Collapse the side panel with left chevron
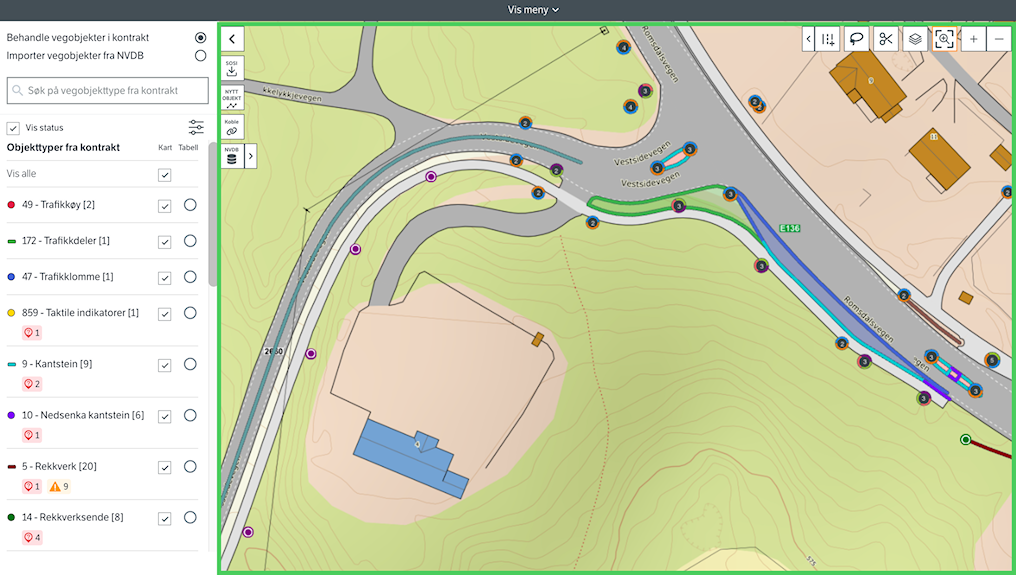The width and height of the screenshot is (1016, 575). point(232,39)
